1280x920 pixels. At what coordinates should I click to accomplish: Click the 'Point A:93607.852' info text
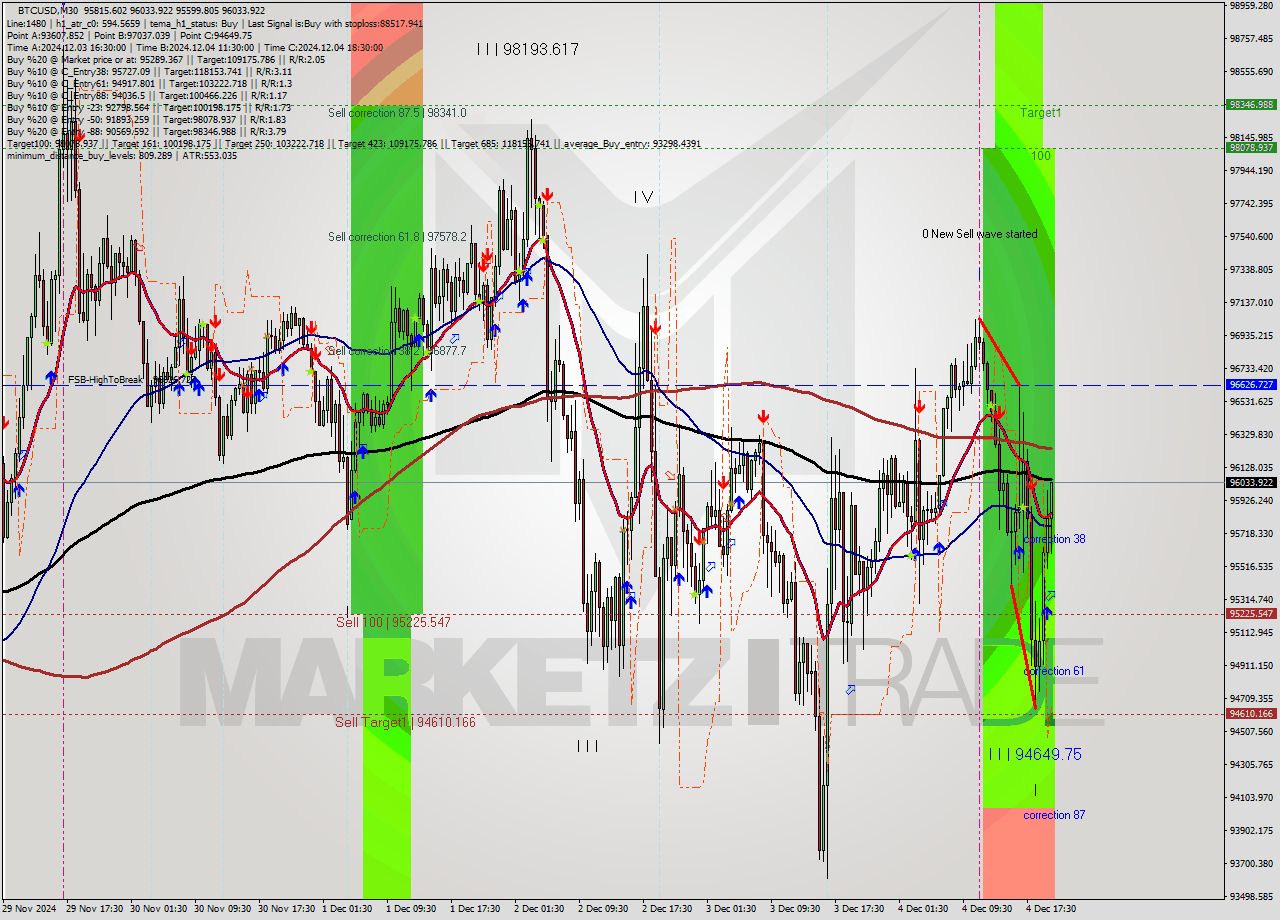(46, 35)
